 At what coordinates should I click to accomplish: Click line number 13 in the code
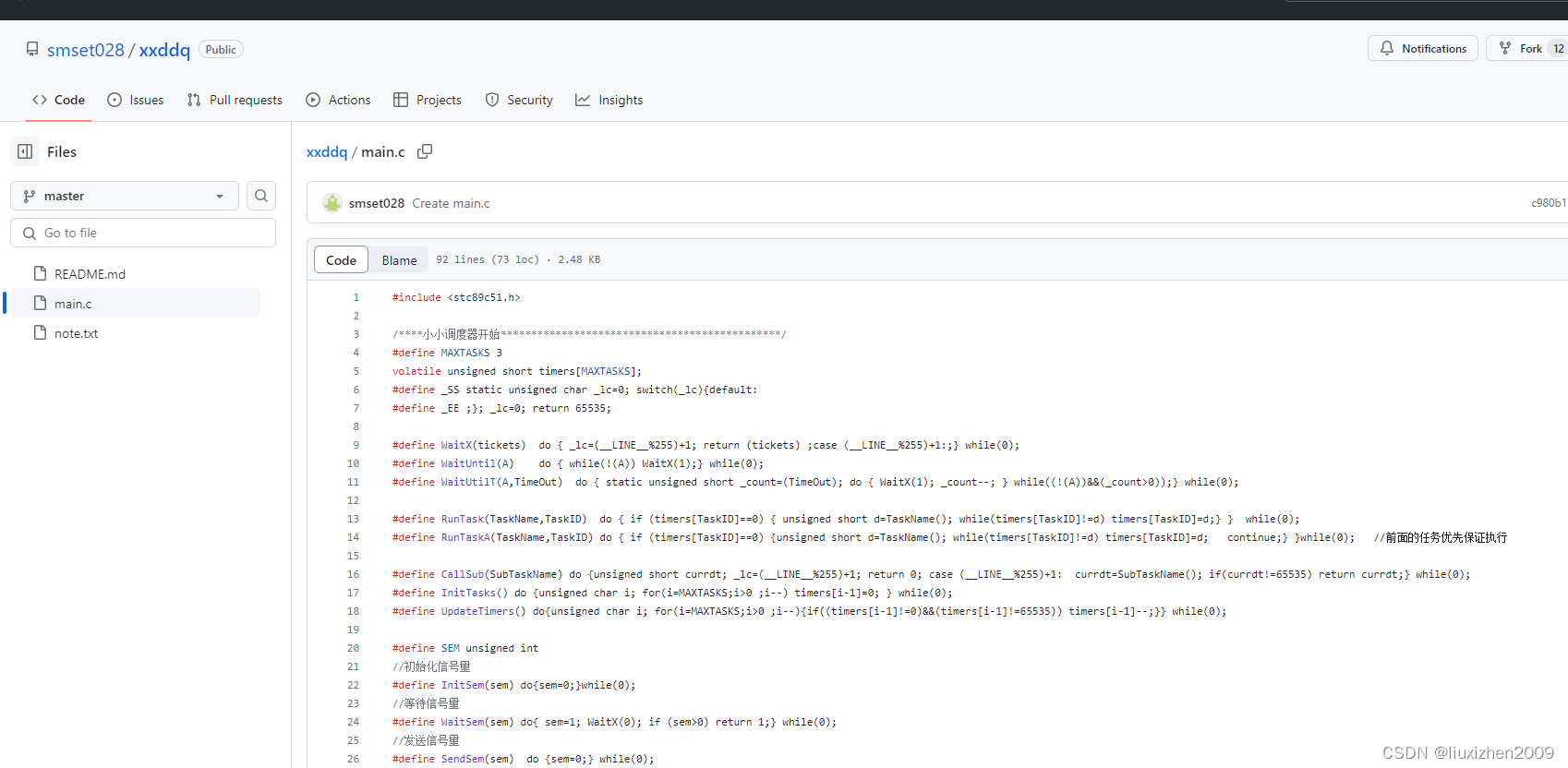[x=353, y=519]
